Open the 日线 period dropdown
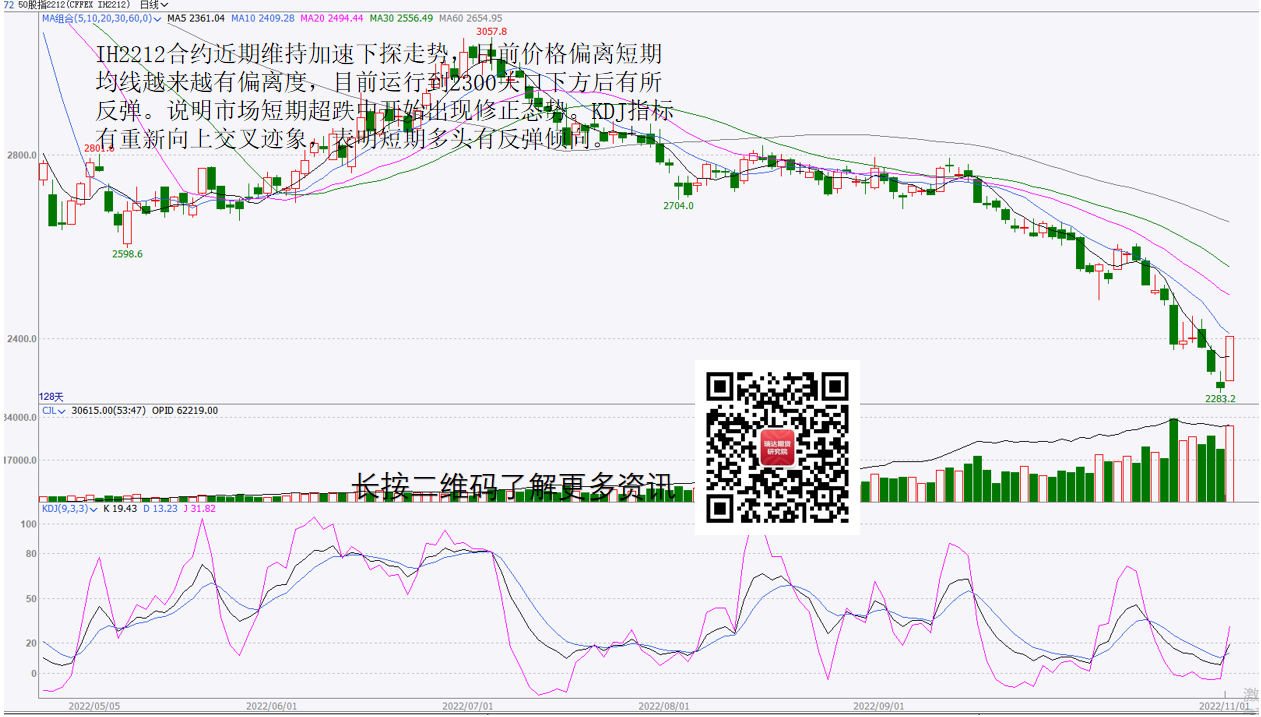The image size is (1261, 717). point(153,5)
